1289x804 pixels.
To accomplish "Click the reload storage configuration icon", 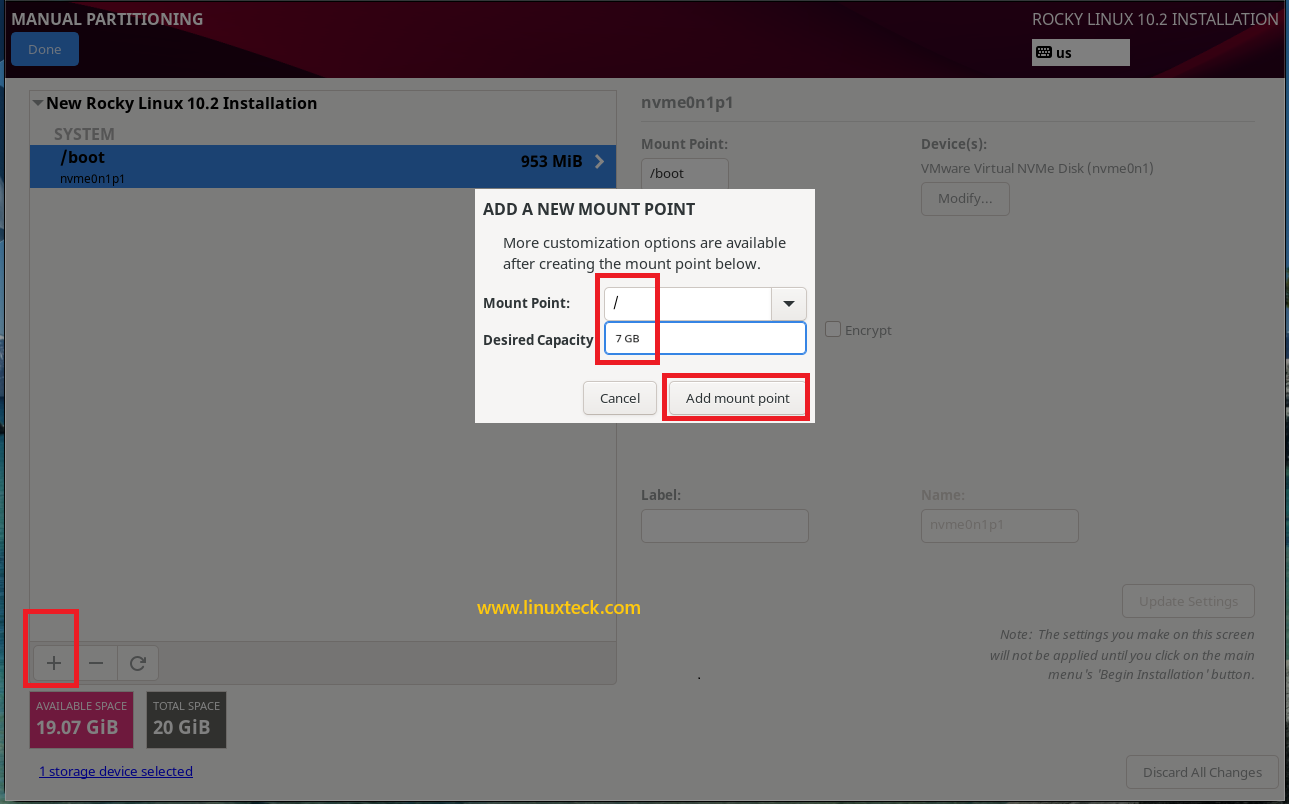I will point(138,663).
